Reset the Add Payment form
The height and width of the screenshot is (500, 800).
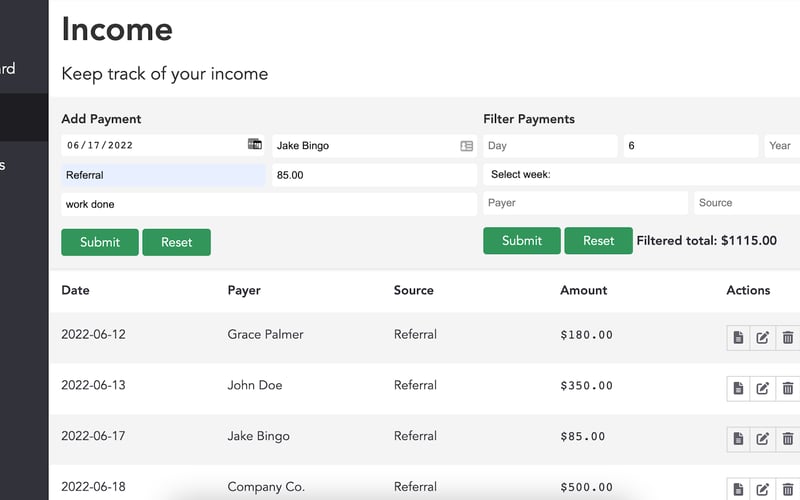coord(177,242)
